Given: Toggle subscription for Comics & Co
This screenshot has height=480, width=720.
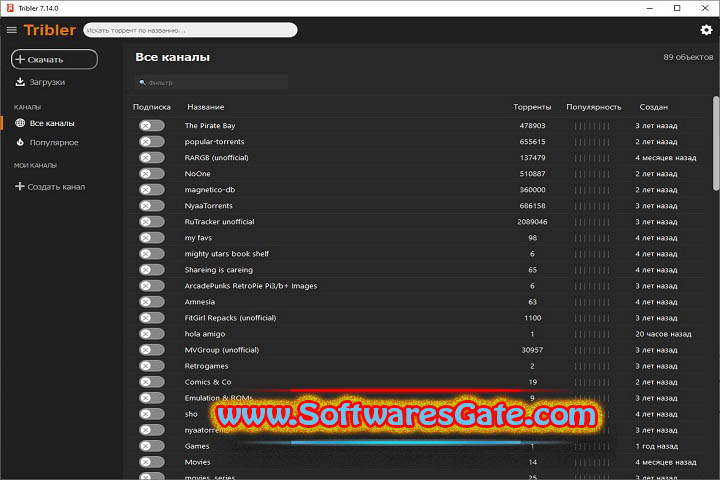Looking at the screenshot, I should coord(152,382).
